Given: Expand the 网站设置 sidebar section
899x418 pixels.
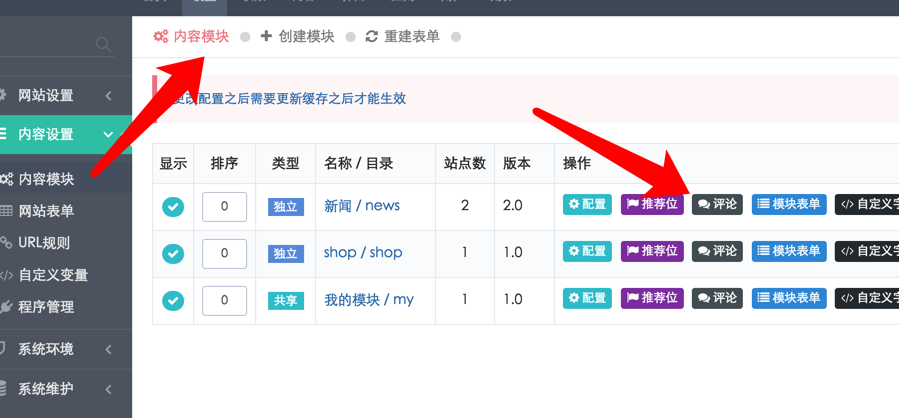Looking at the screenshot, I should click(108, 95).
